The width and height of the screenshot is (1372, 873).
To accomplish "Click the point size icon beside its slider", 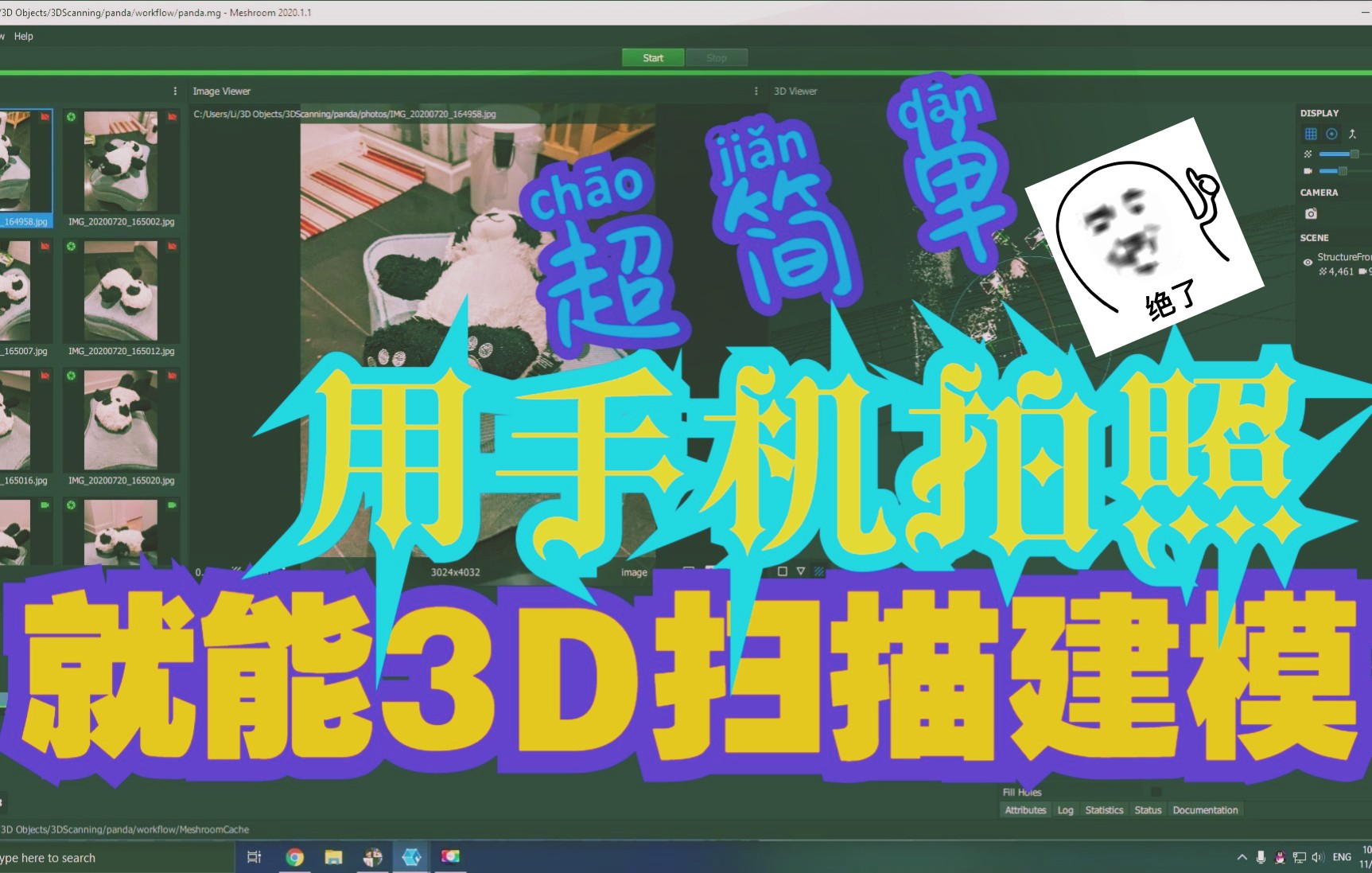I will click(x=1308, y=154).
